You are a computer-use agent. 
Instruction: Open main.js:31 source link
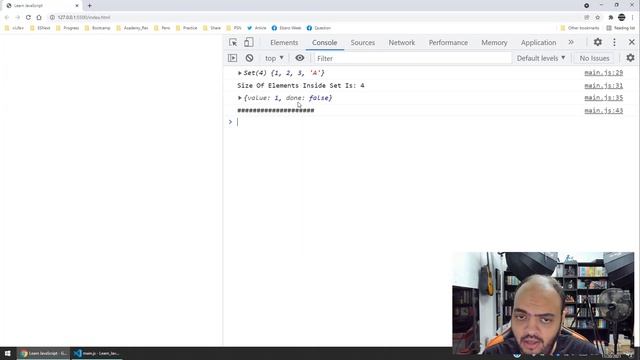click(x=604, y=85)
